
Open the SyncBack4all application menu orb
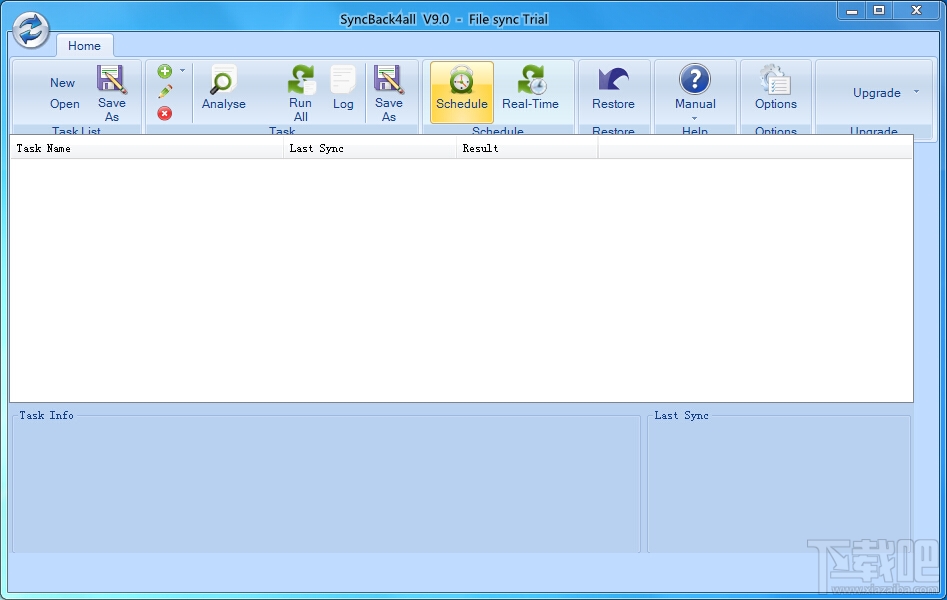pos(31,30)
